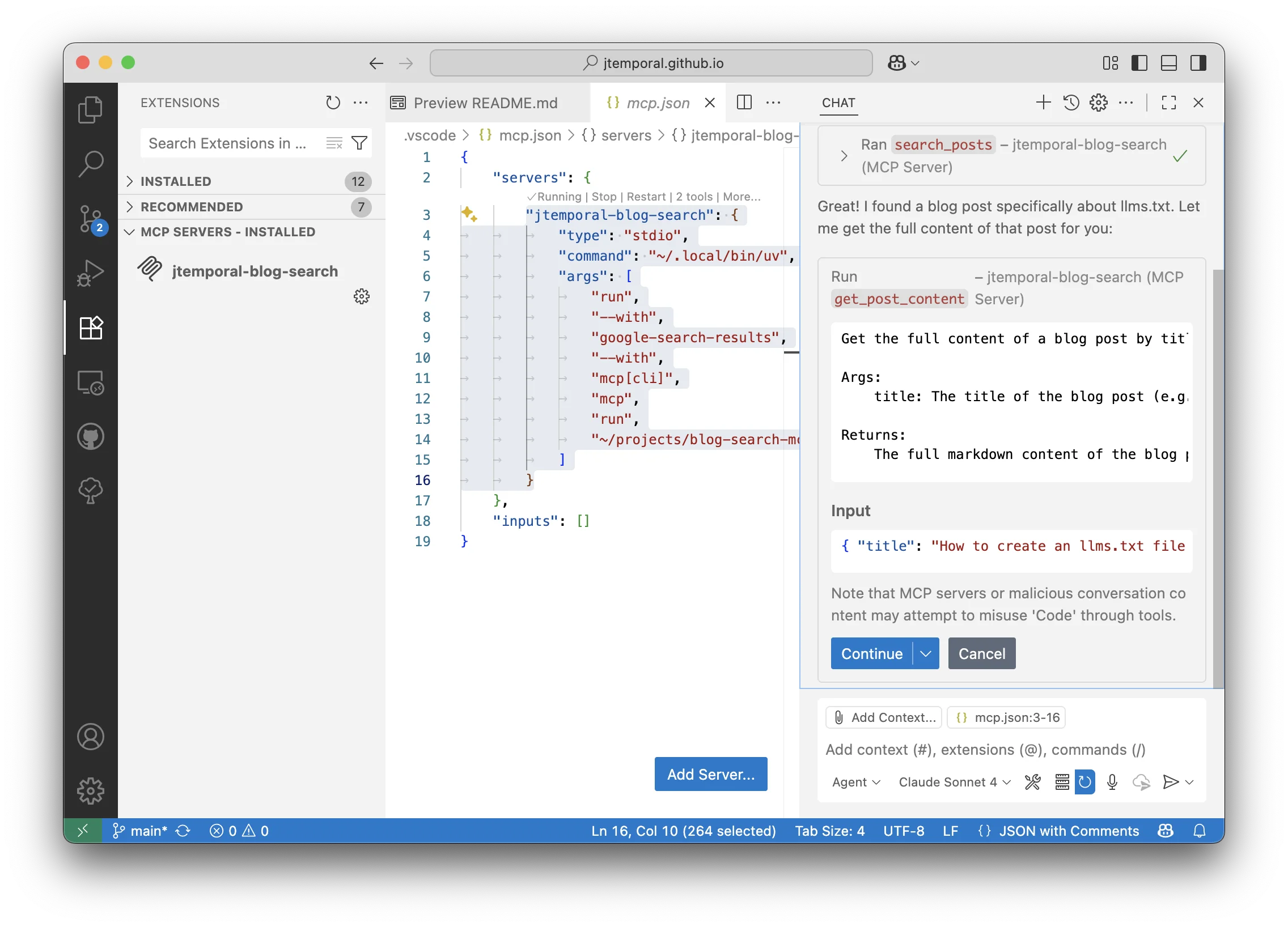The height and width of the screenshot is (927, 1288).
Task: Click the chat panel vertical scrollbar
Action: 1218,477
